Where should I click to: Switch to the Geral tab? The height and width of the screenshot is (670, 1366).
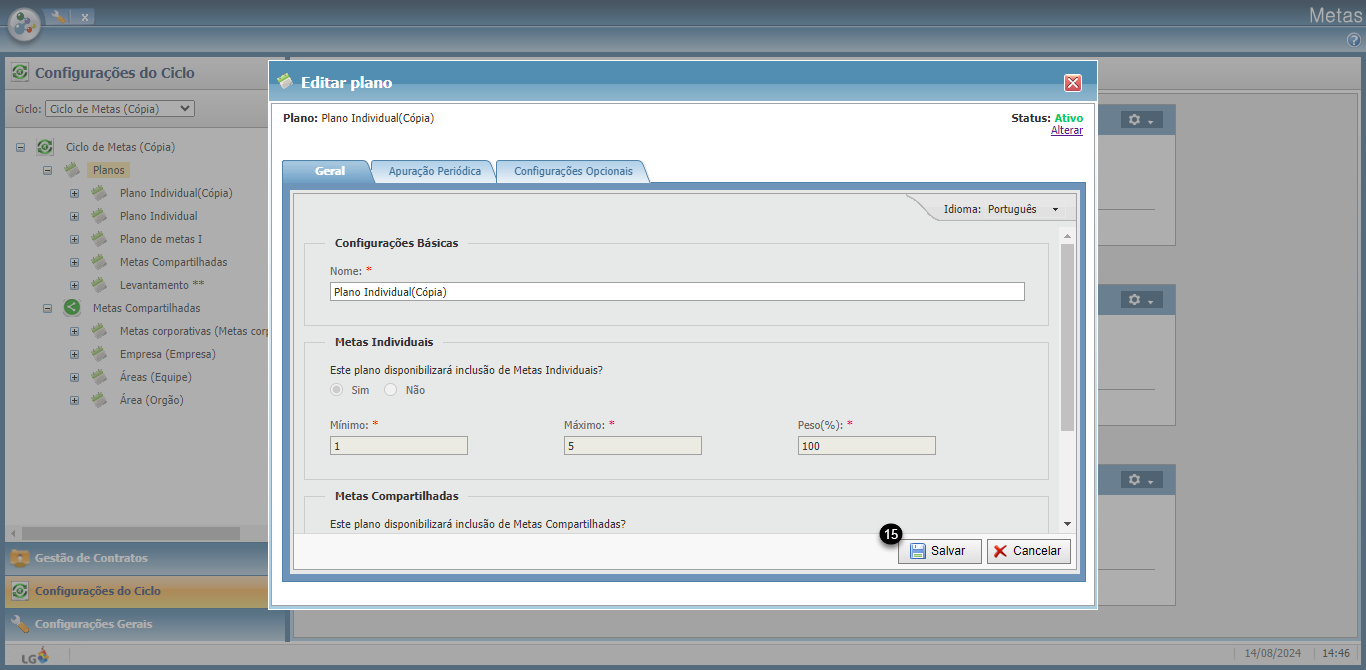coord(329,171)
